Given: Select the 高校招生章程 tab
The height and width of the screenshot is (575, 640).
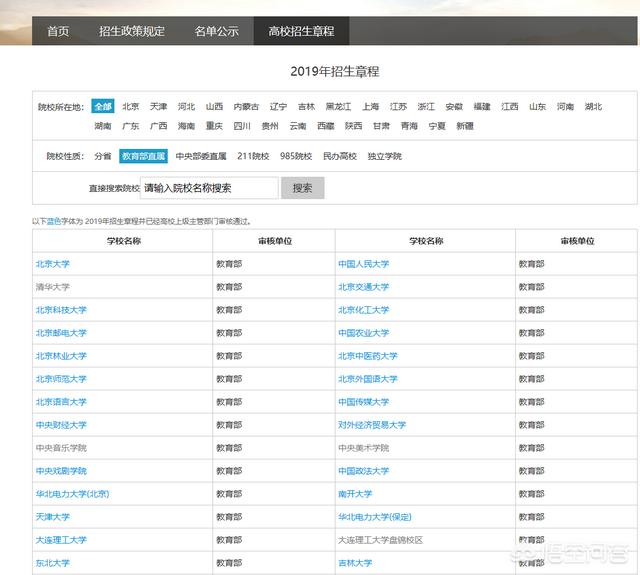Looking at the screenshot, I should [x=301, y=31].
